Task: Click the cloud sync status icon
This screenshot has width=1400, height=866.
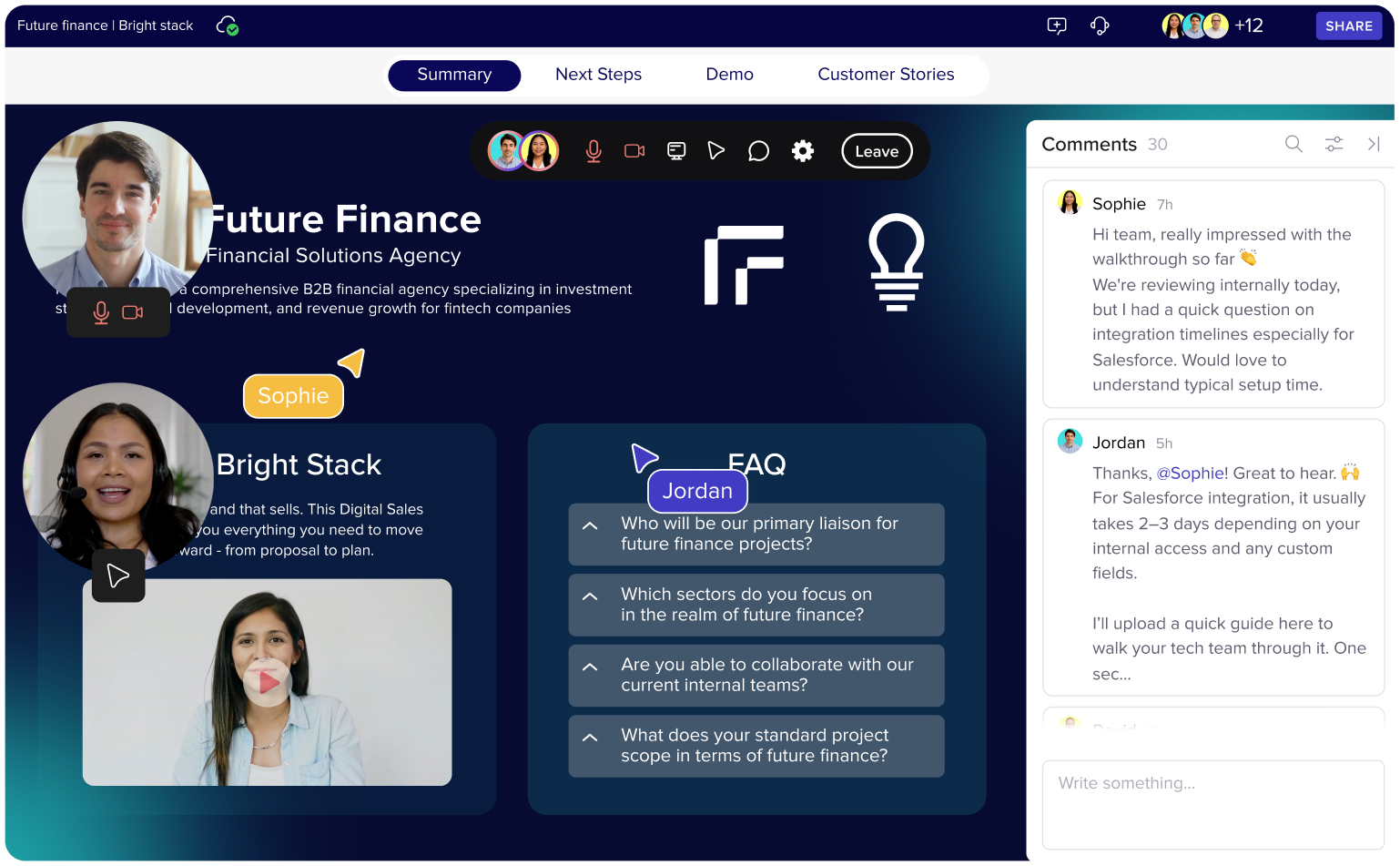Action: [228, 25]
